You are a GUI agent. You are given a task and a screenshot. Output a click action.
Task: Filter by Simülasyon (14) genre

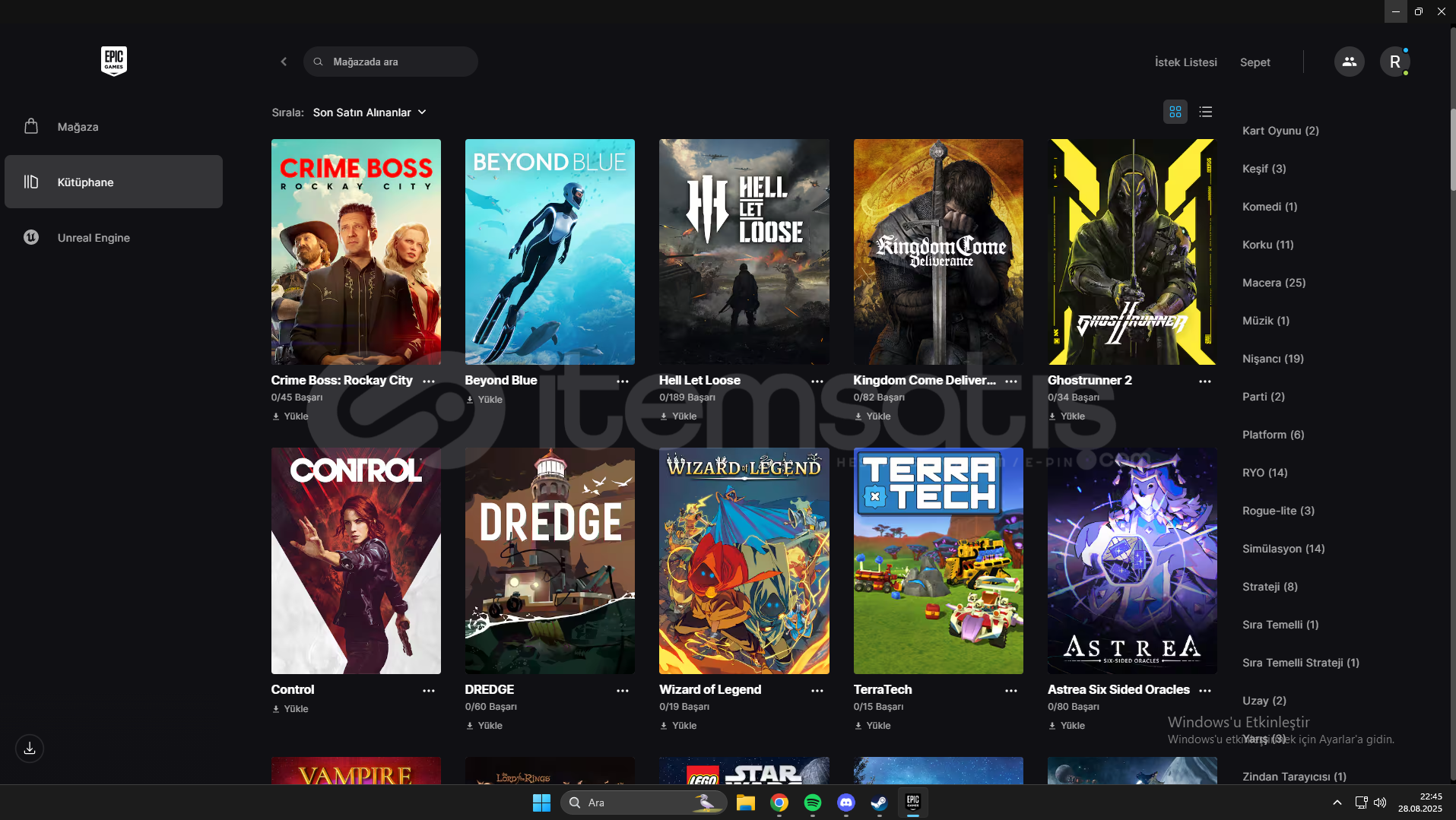coord(1283,549)
